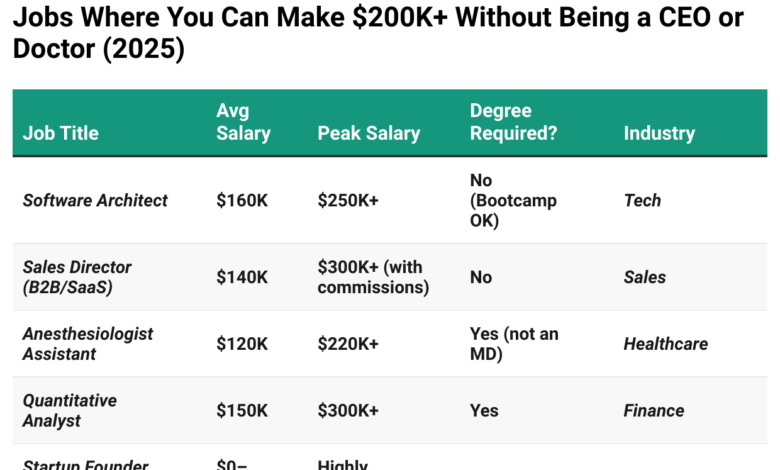780x470 pixels.
Task: Click the Peak Salary column header
Action: click(368, 133)
